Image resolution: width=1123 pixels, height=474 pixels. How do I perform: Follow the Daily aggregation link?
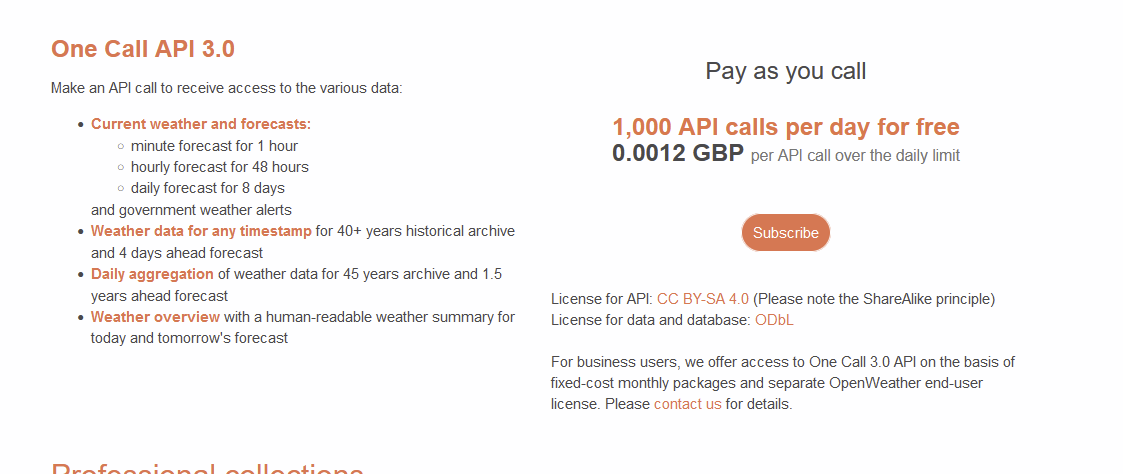[152, 274]
